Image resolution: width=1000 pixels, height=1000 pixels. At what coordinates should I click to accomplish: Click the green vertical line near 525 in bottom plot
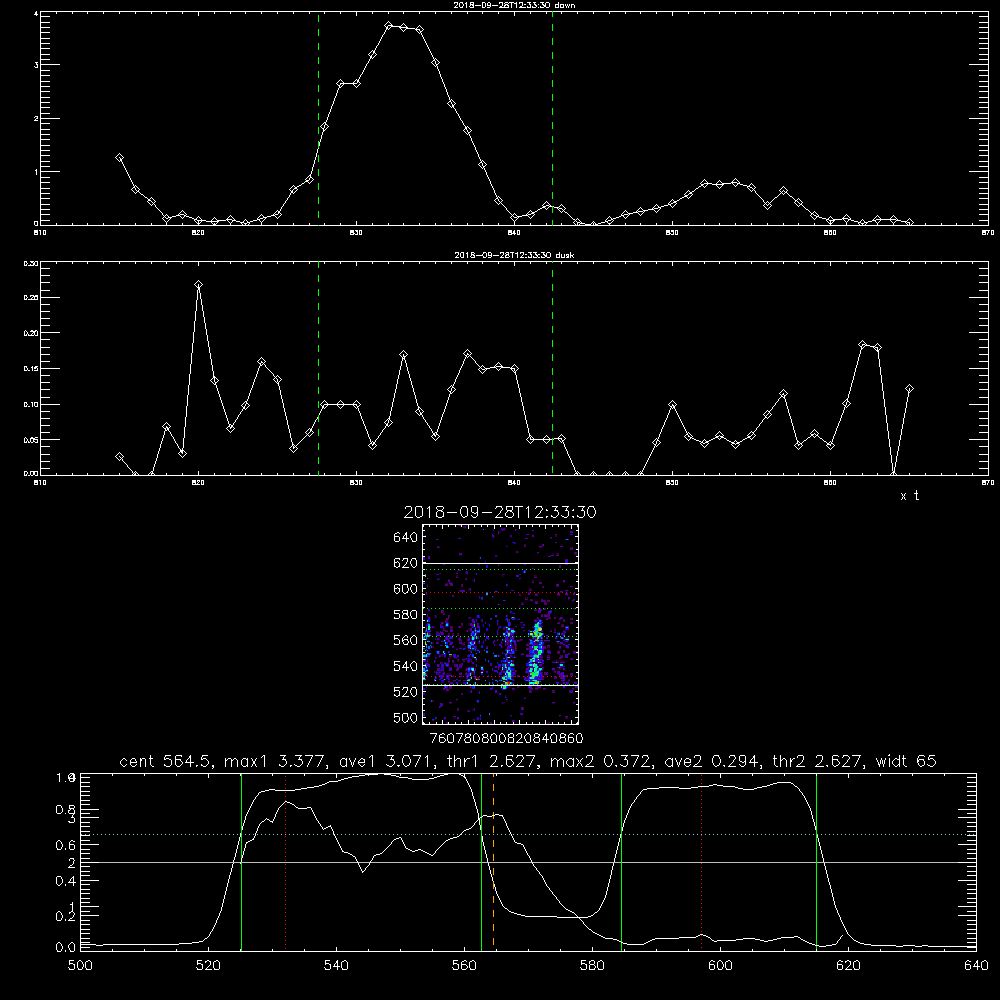click(242, 861)
